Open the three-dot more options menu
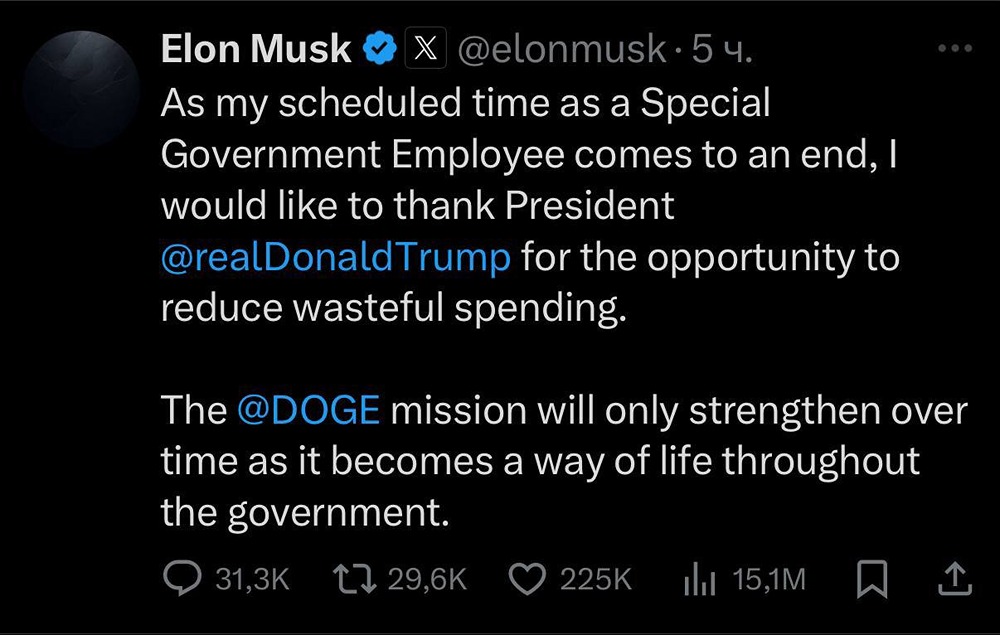 coord(955,49)
